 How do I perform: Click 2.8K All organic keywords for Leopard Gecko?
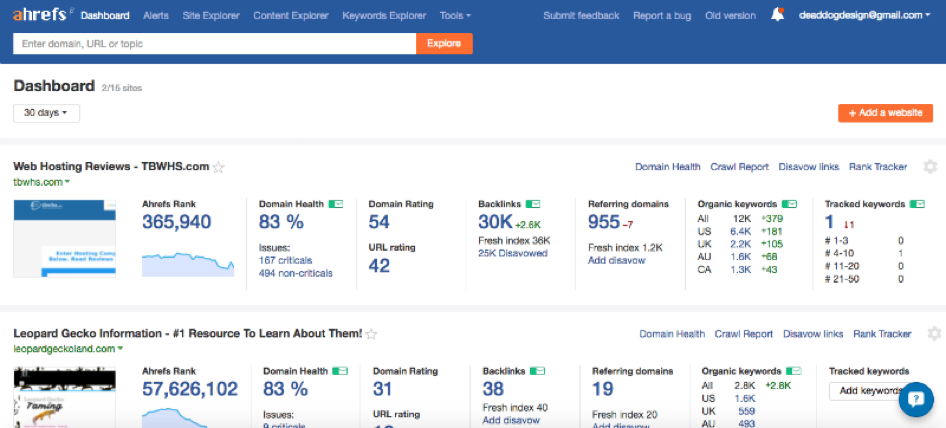click(744, 385)
